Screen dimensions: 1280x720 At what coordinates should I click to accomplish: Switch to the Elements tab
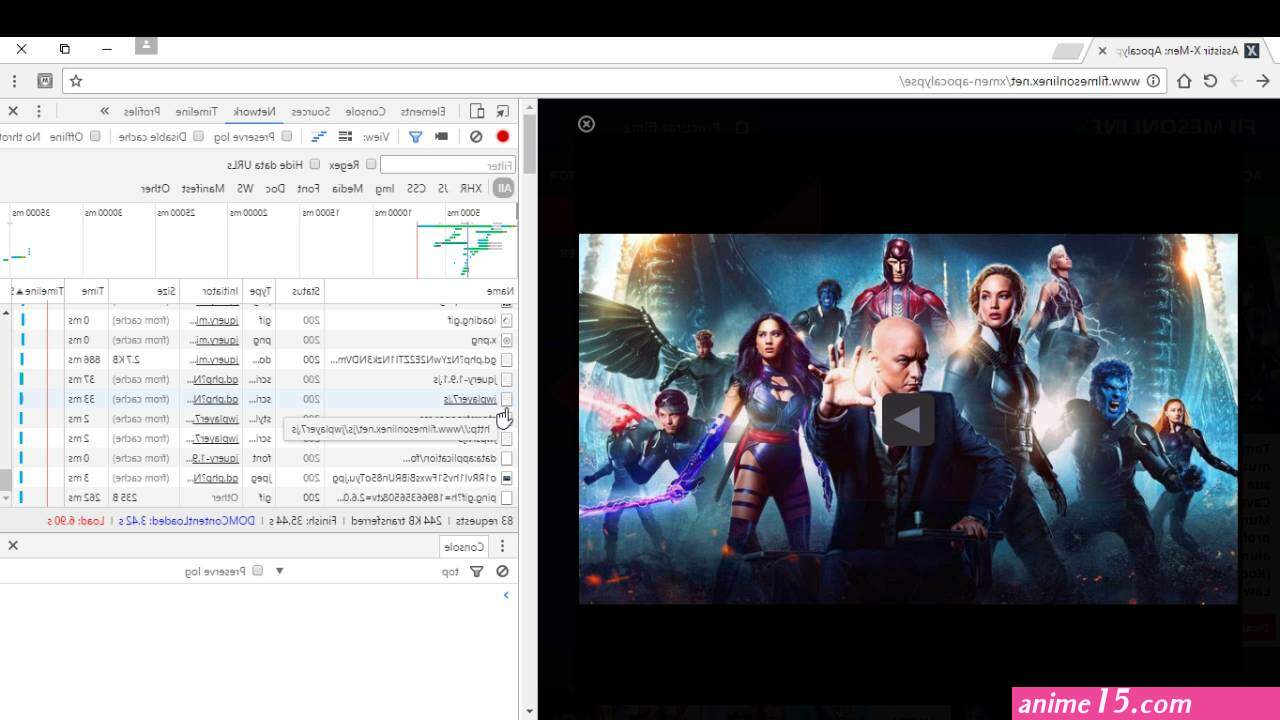tap(423, 111)
